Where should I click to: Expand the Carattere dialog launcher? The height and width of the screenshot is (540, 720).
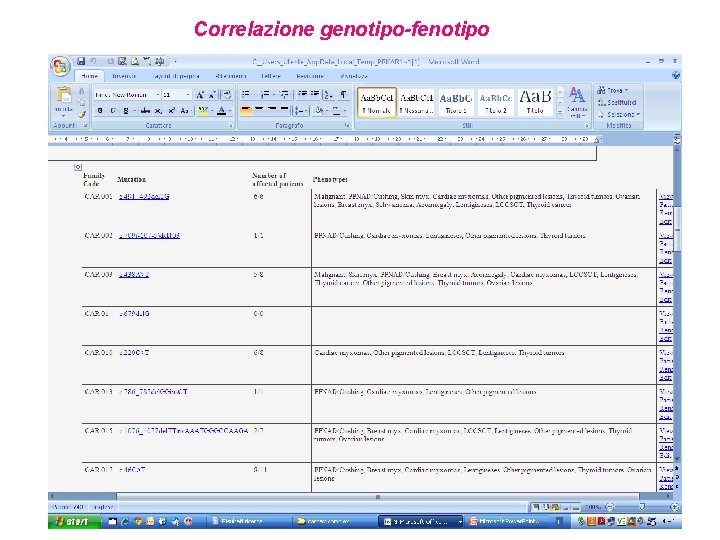pos(231,125)
